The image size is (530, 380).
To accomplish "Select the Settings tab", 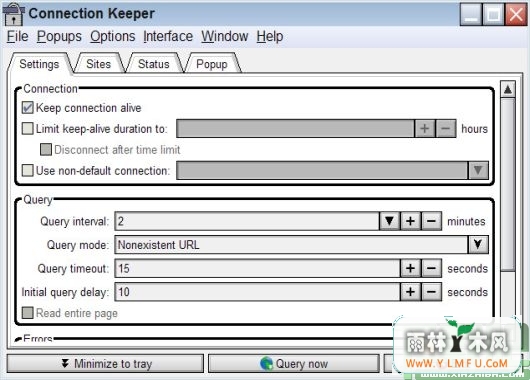I will click(x=39, y=64).
